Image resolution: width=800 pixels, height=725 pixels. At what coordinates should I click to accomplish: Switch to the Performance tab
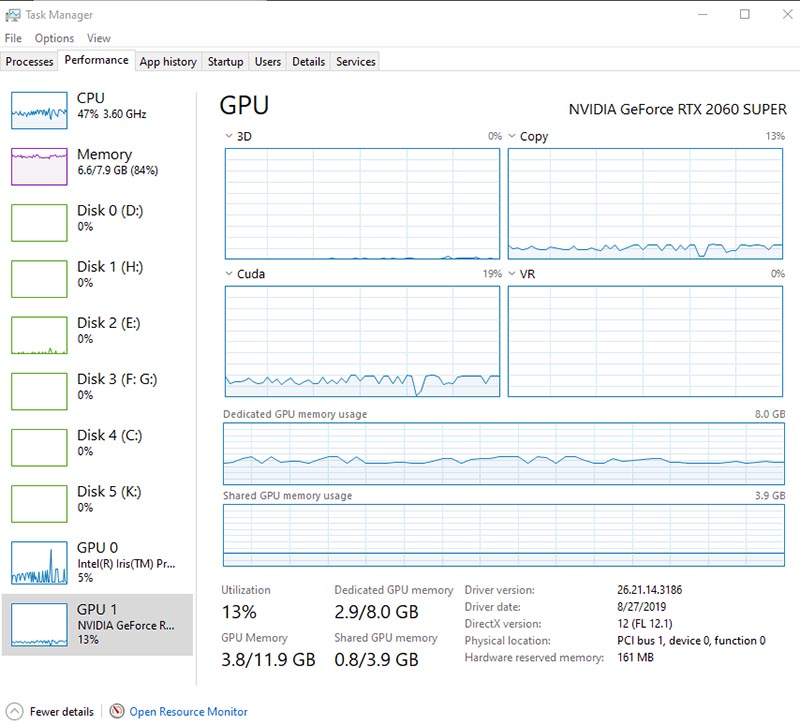(96, 60)
